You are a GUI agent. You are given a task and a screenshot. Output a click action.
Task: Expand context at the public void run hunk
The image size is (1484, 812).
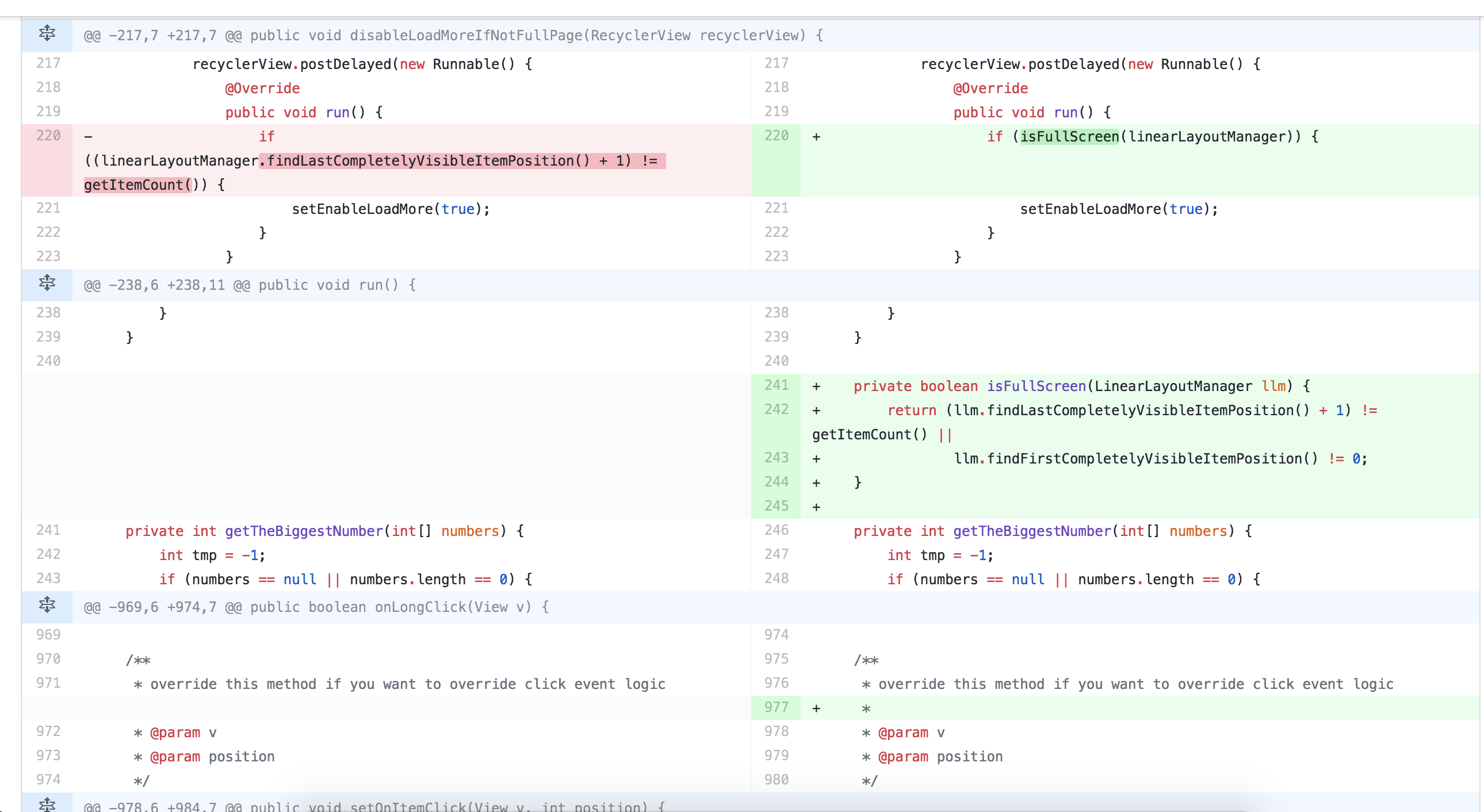(47, 284)
